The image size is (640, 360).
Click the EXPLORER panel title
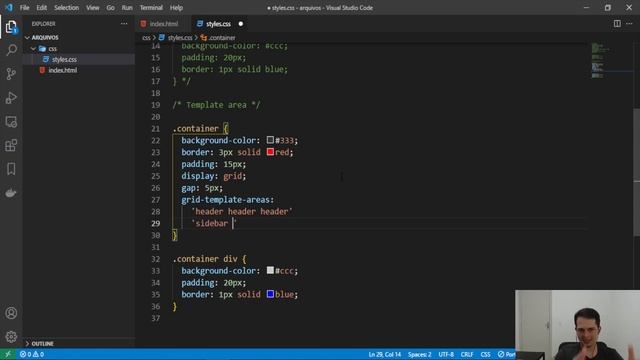[44, 24]
